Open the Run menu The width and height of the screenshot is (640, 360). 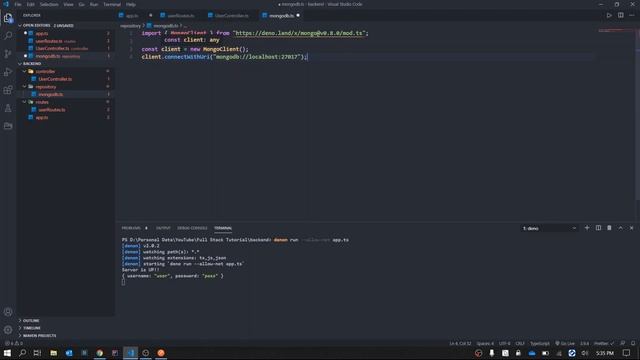click(94, 4)
